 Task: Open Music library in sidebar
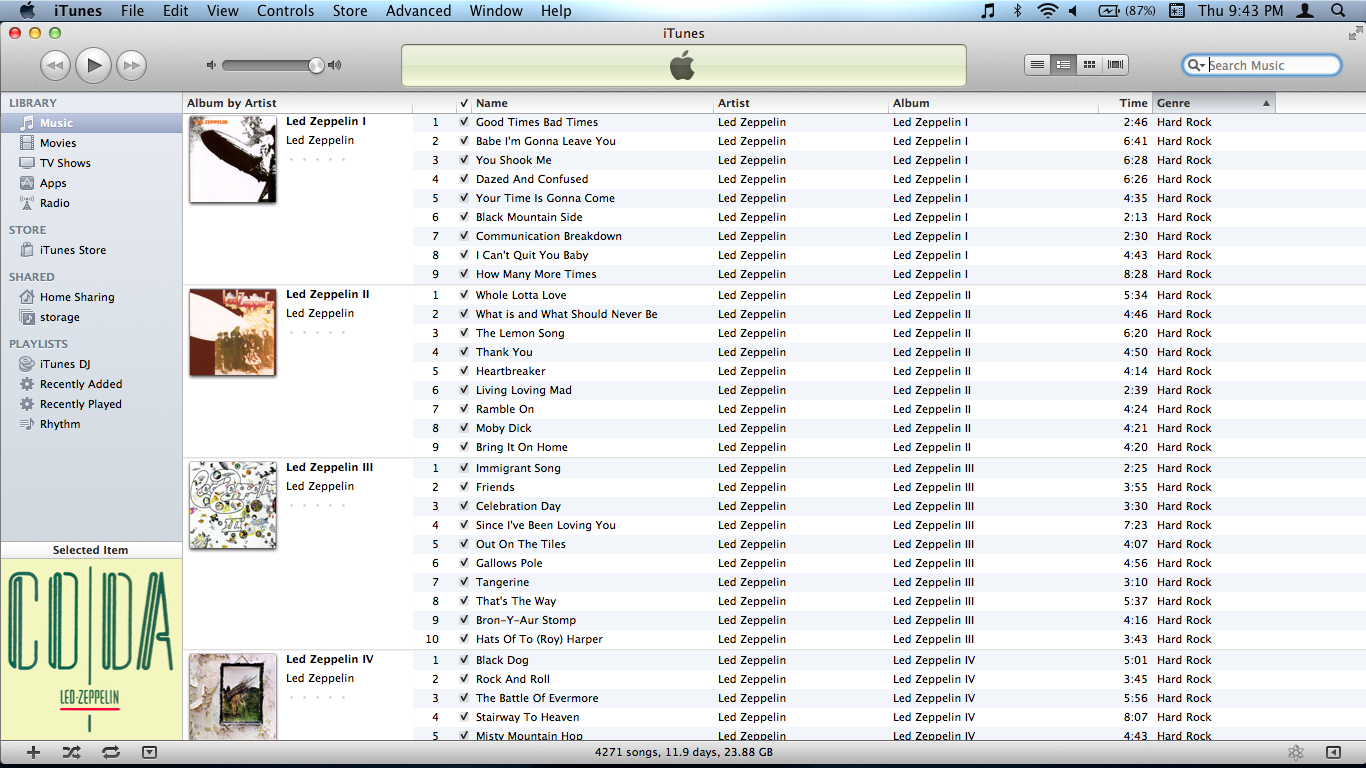click(91, 123)
